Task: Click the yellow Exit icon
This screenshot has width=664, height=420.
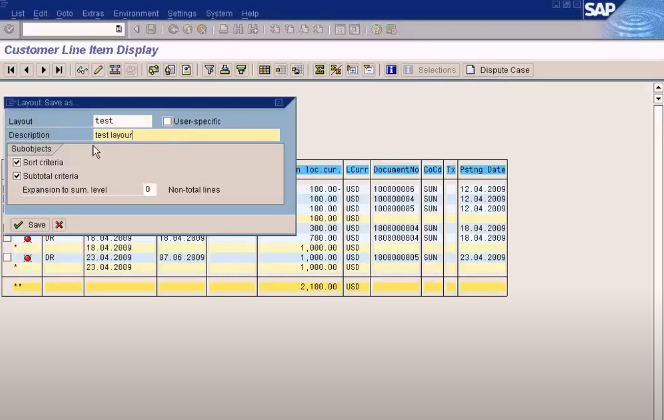Action: click(188, 29)
